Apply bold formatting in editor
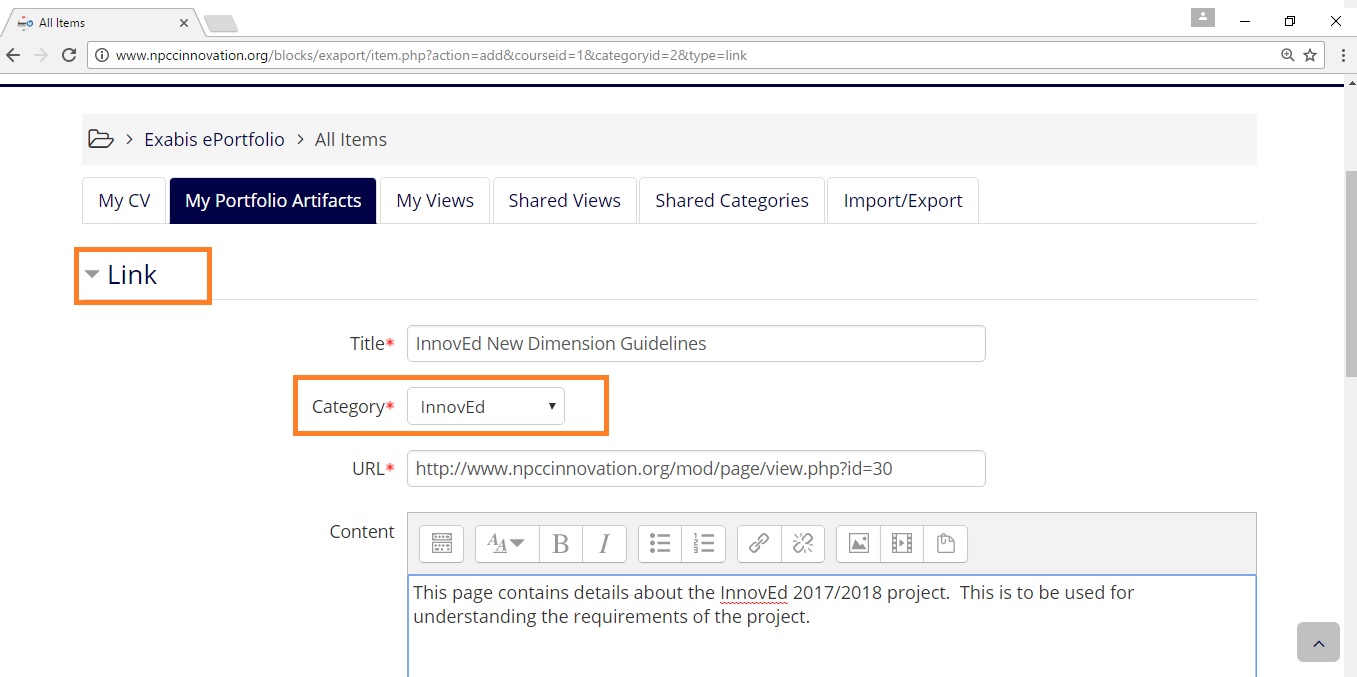The width and height of the screenshot is (1357, 677). 560,543
